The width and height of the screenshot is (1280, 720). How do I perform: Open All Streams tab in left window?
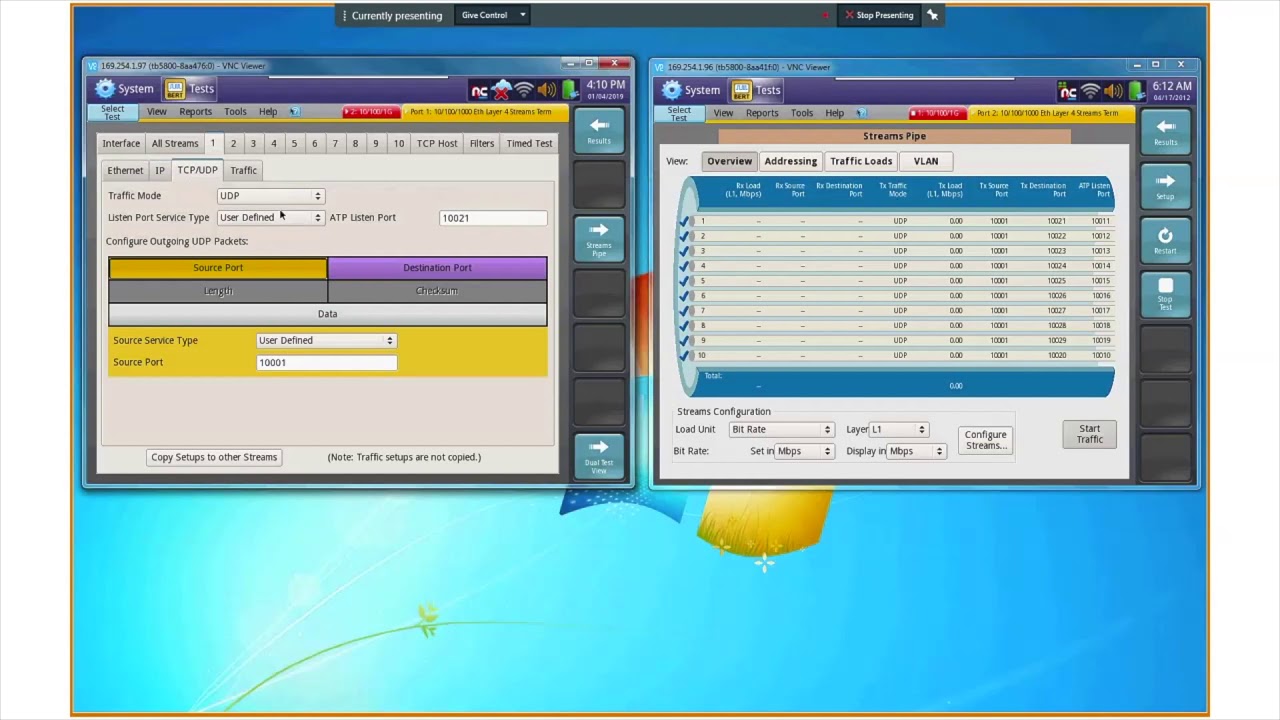click(x=175, y=143)
